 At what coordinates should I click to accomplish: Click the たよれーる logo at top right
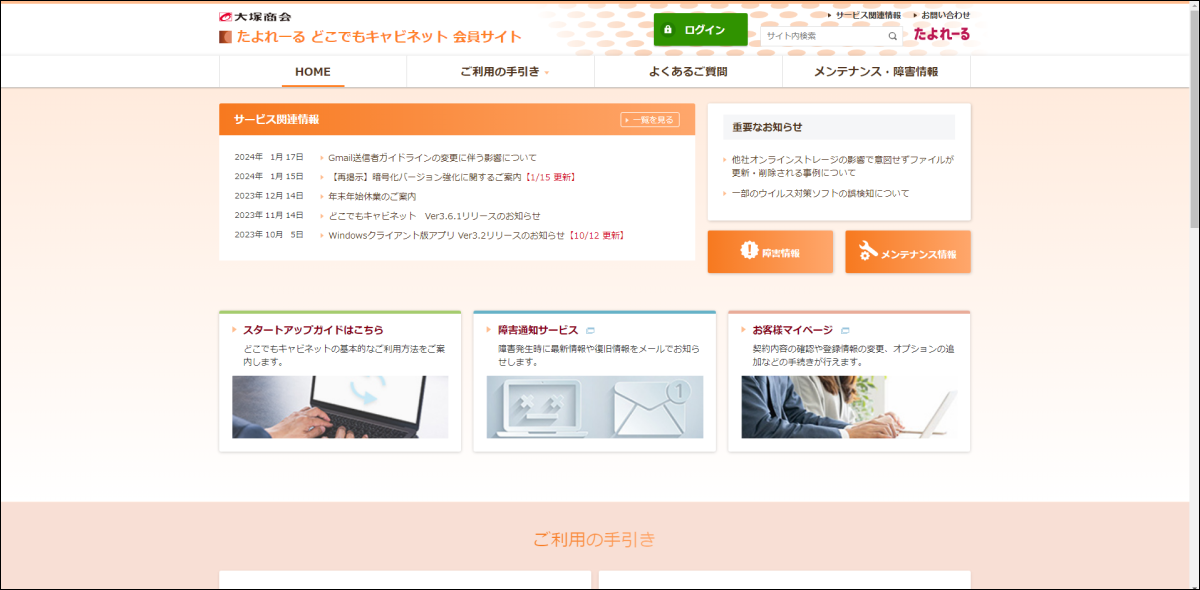coord(943,32)
